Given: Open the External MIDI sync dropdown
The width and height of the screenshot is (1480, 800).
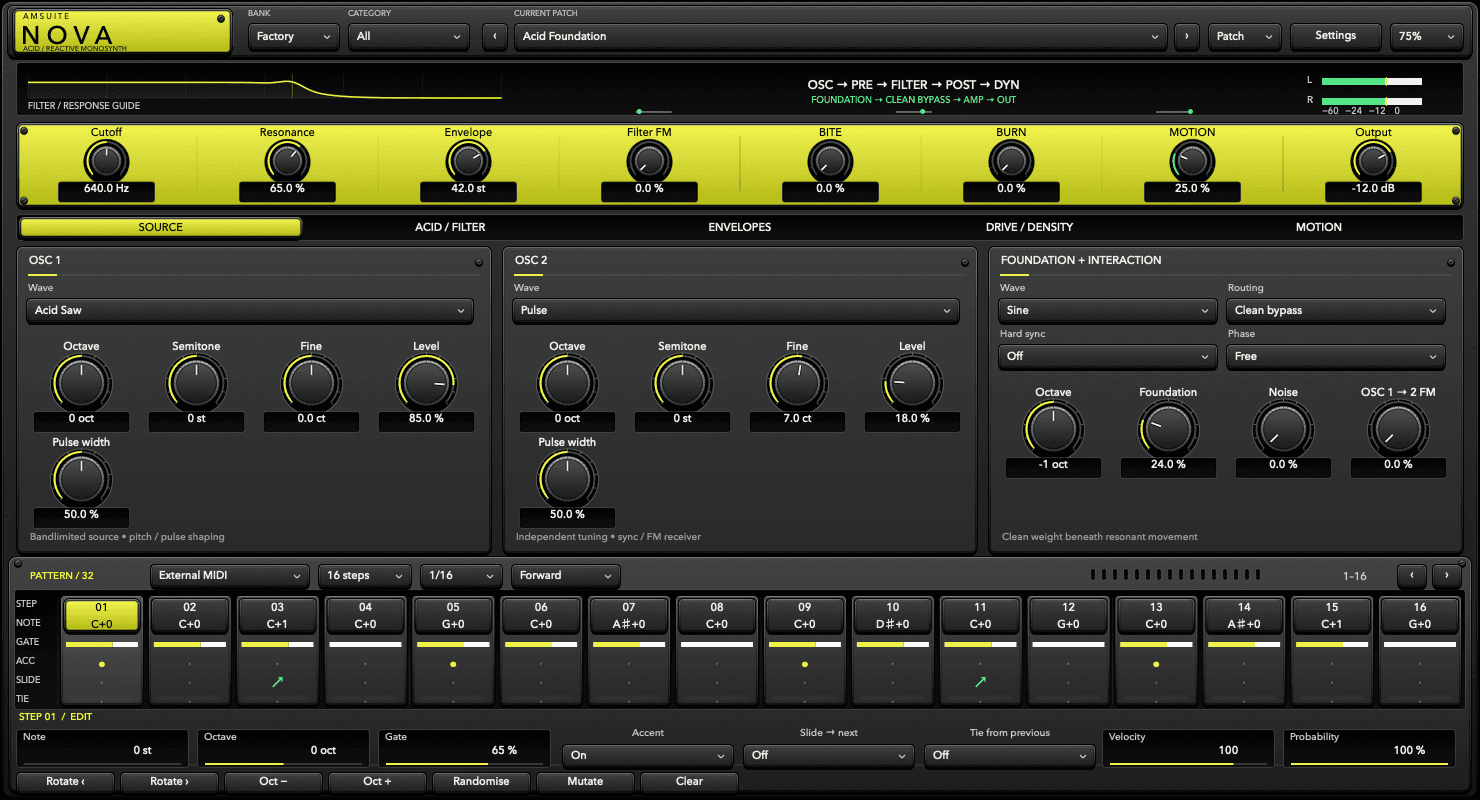Looking at the screenshot, I should click(230, 575).
